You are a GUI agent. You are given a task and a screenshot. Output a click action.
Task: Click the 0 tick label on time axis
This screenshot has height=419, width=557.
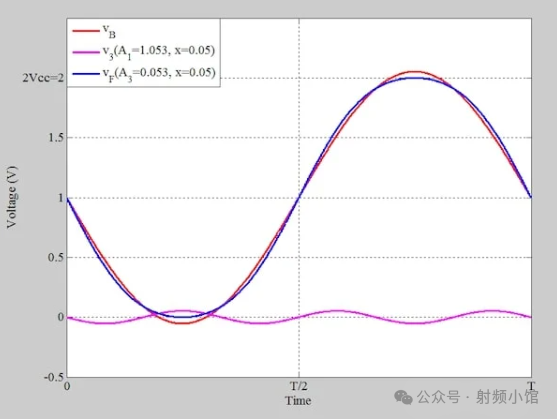pos(67,386)
